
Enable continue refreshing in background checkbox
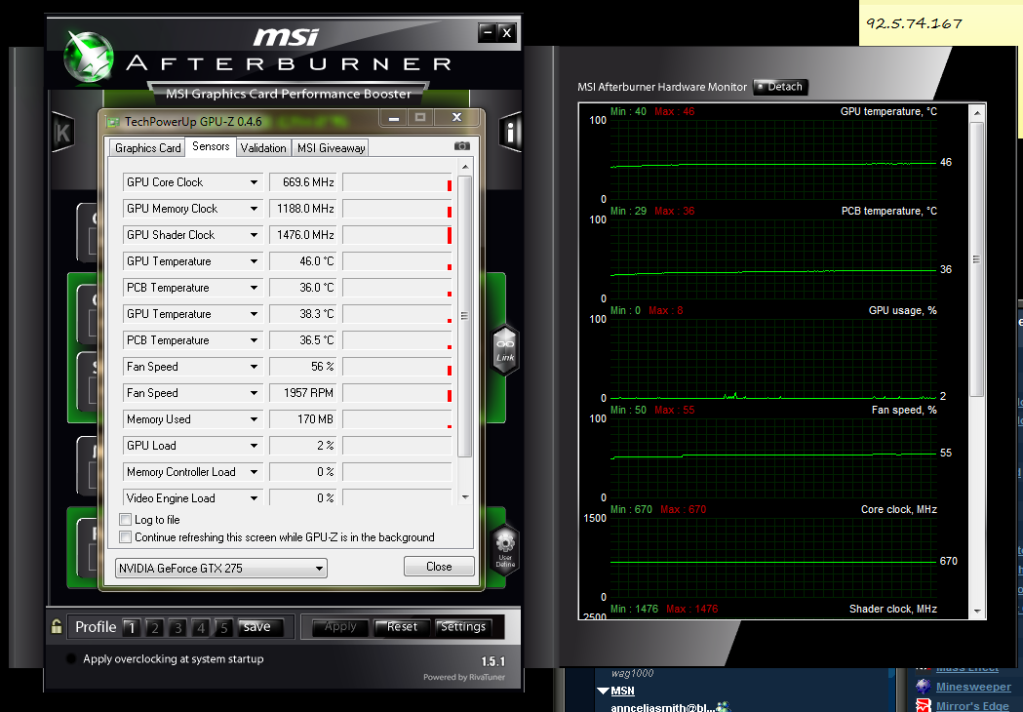(x=125, y=537)
